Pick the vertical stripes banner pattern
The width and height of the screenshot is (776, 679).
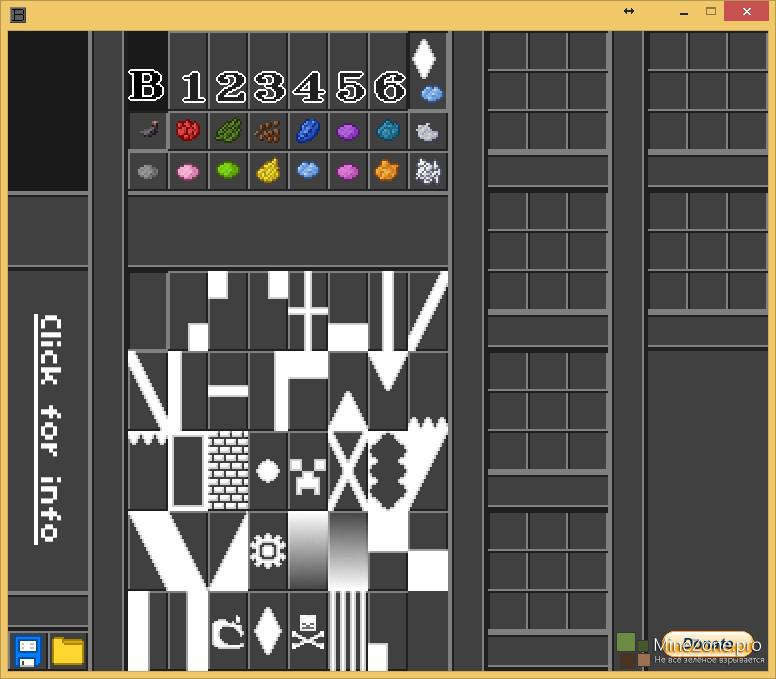point(348,631)
